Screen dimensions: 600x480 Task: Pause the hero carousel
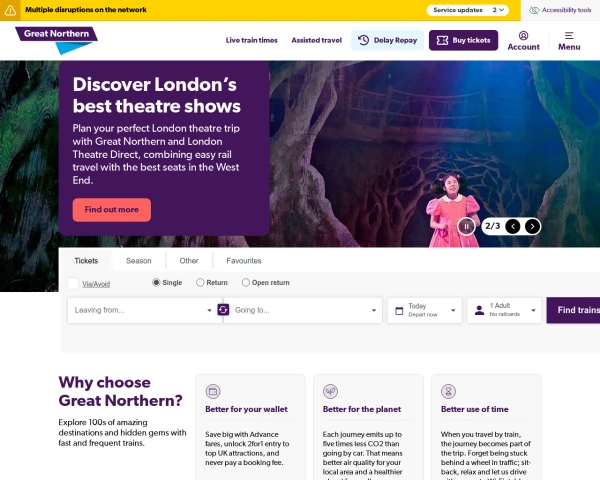click(466, 227)
